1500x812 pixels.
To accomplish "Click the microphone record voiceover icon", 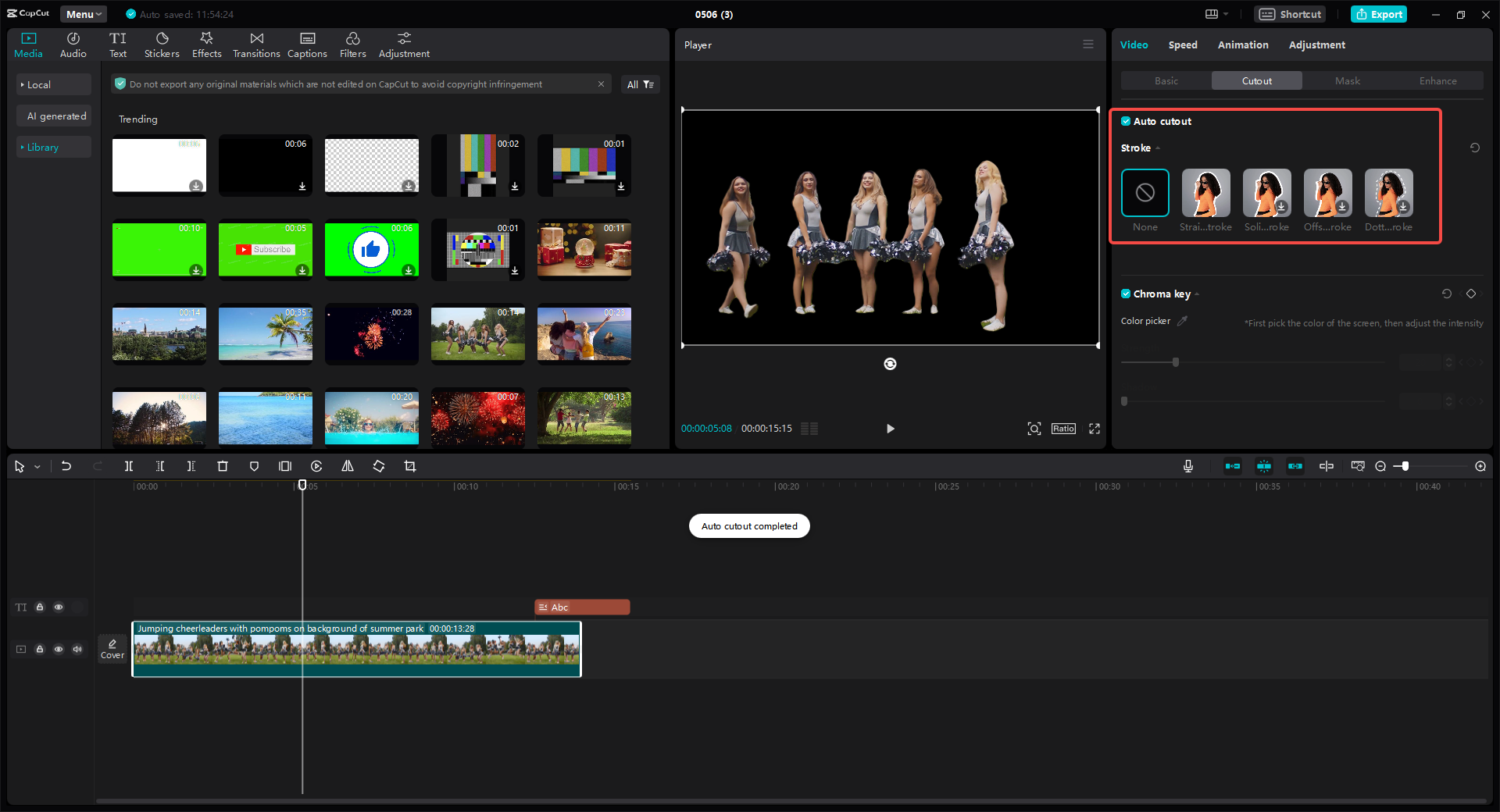I will [x=1187, y=466].
